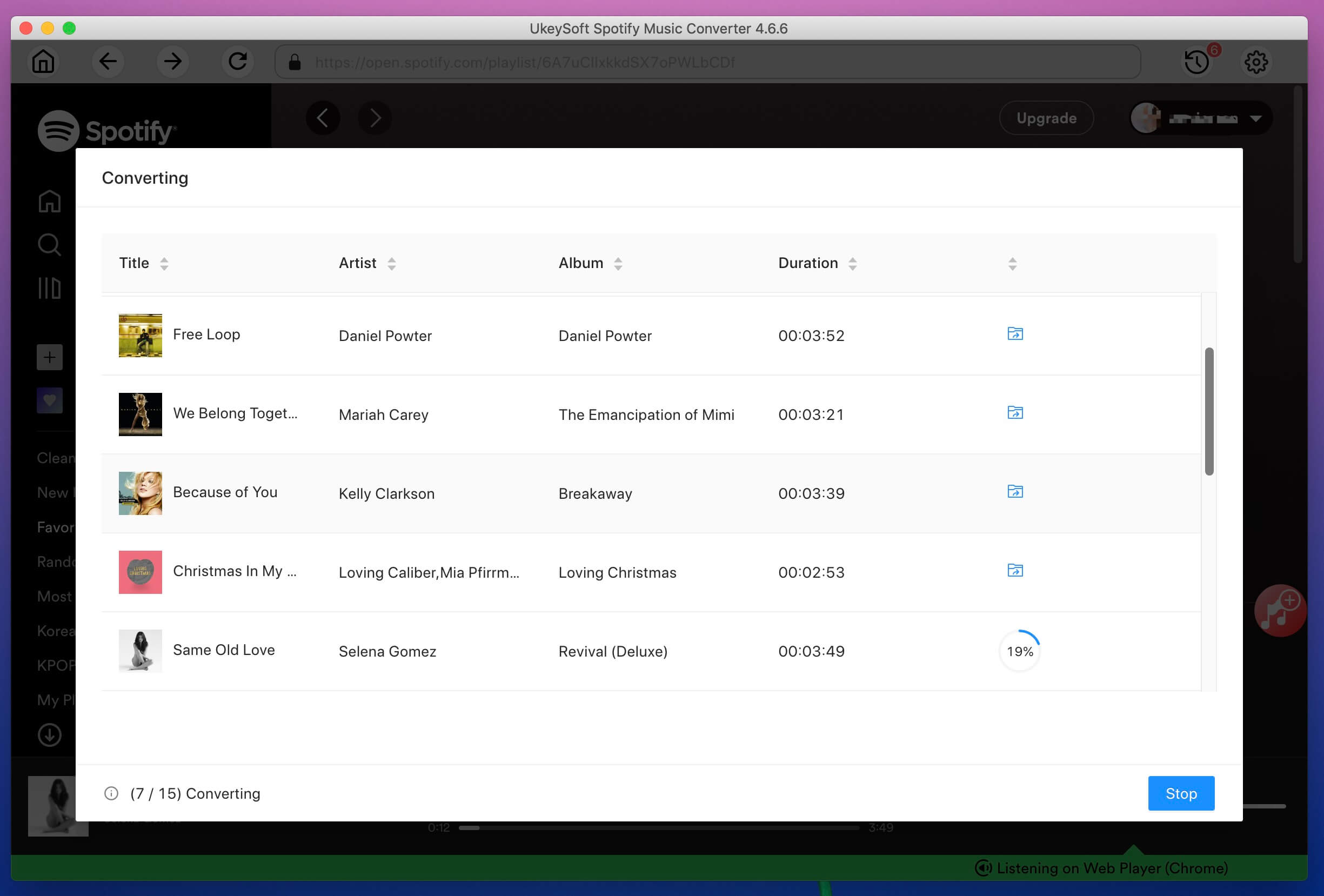Expand the Duration sort dropdown arrow

[x=853, y=263]
